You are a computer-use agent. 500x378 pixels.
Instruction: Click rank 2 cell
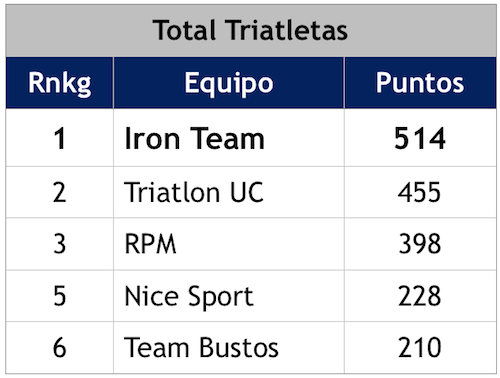pyautogui.click(x=59, y=192)
